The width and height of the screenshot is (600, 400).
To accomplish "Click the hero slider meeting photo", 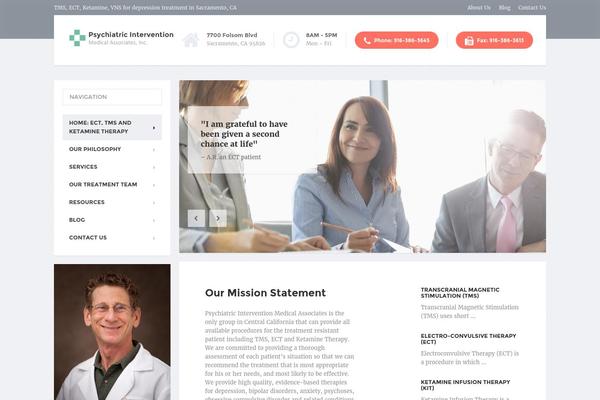I will (x=362, y=166).
